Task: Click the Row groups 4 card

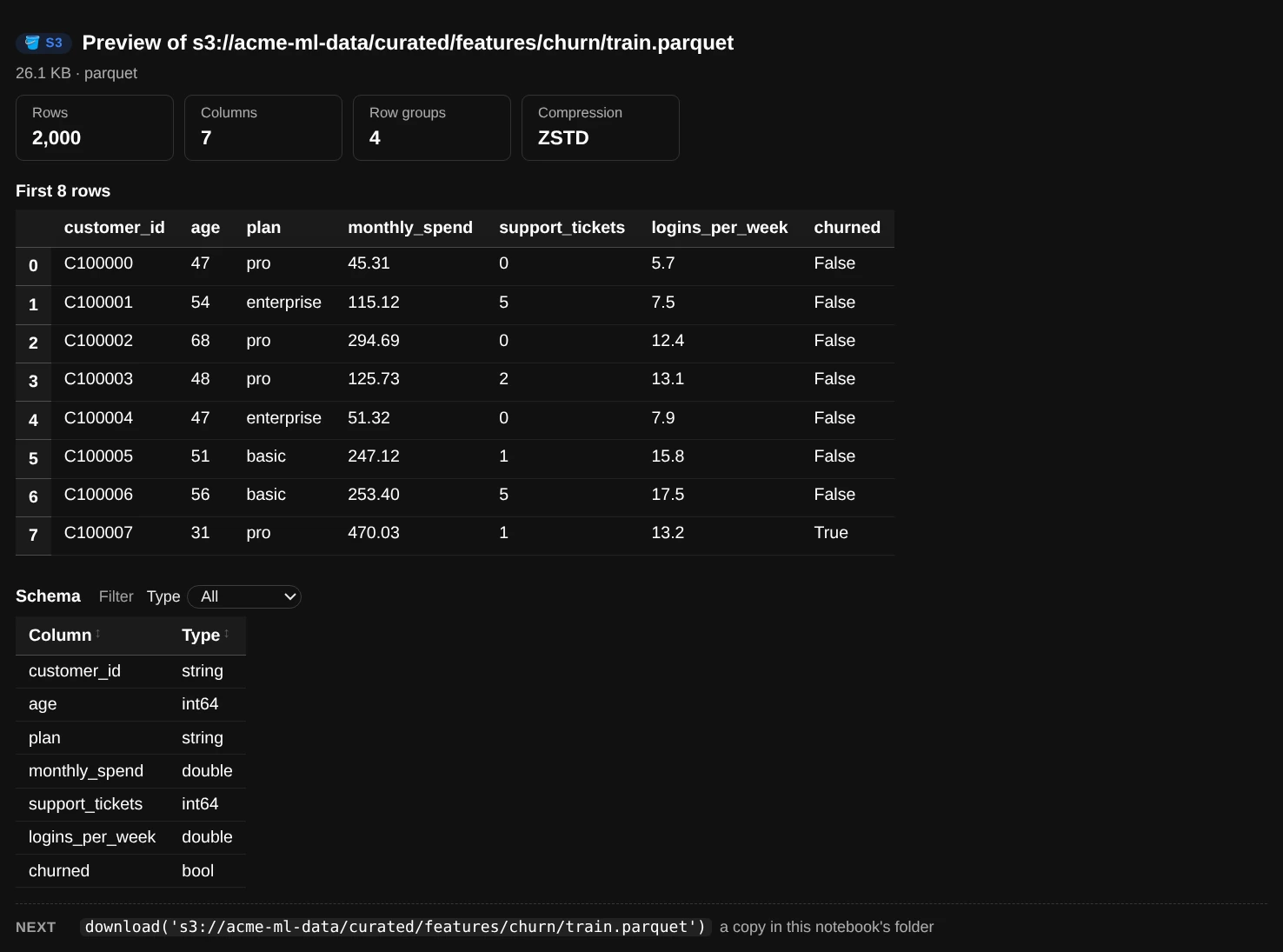Action: coord(432,128)
